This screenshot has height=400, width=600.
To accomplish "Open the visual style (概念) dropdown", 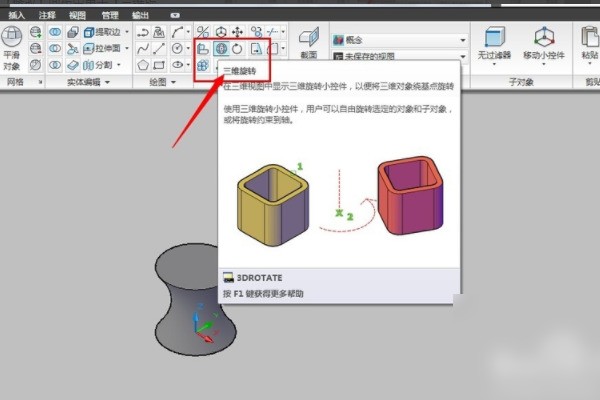I will (463, 39).
